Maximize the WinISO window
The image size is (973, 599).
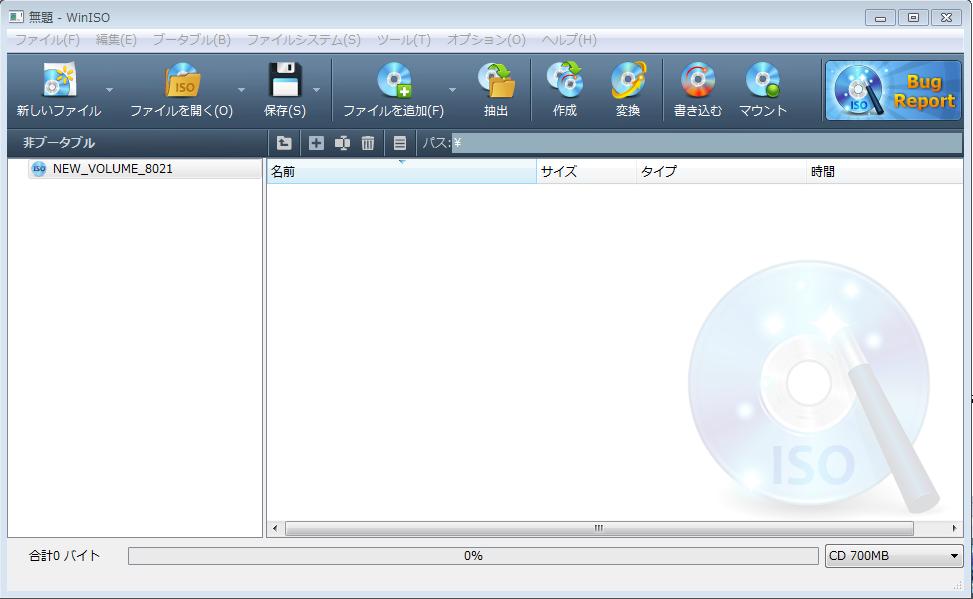pos(913,17)
